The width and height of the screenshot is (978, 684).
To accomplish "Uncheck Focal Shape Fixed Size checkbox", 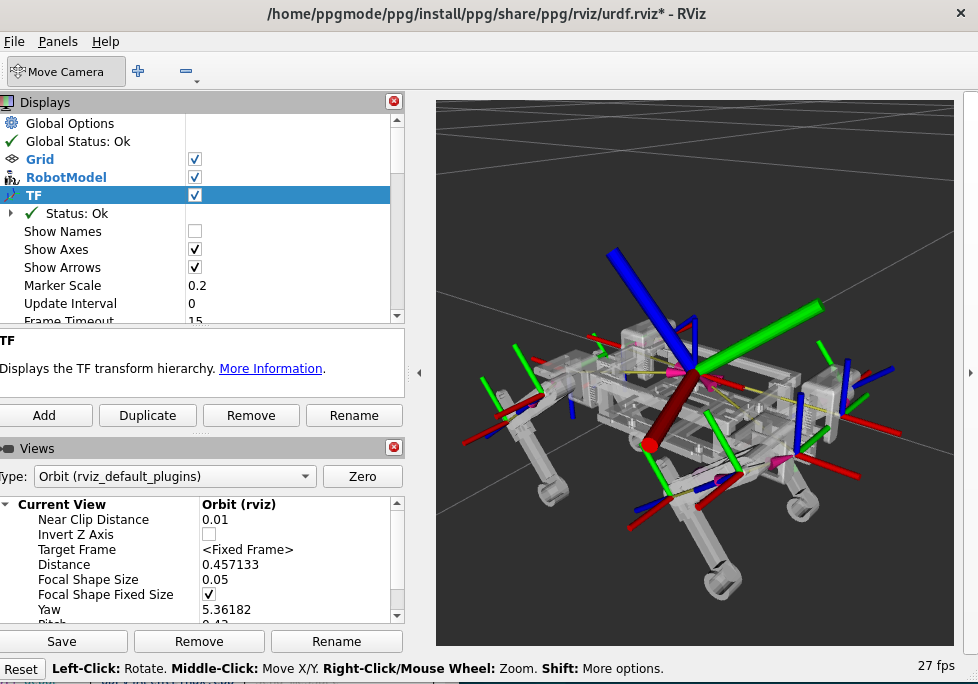I will click(209, 594).
